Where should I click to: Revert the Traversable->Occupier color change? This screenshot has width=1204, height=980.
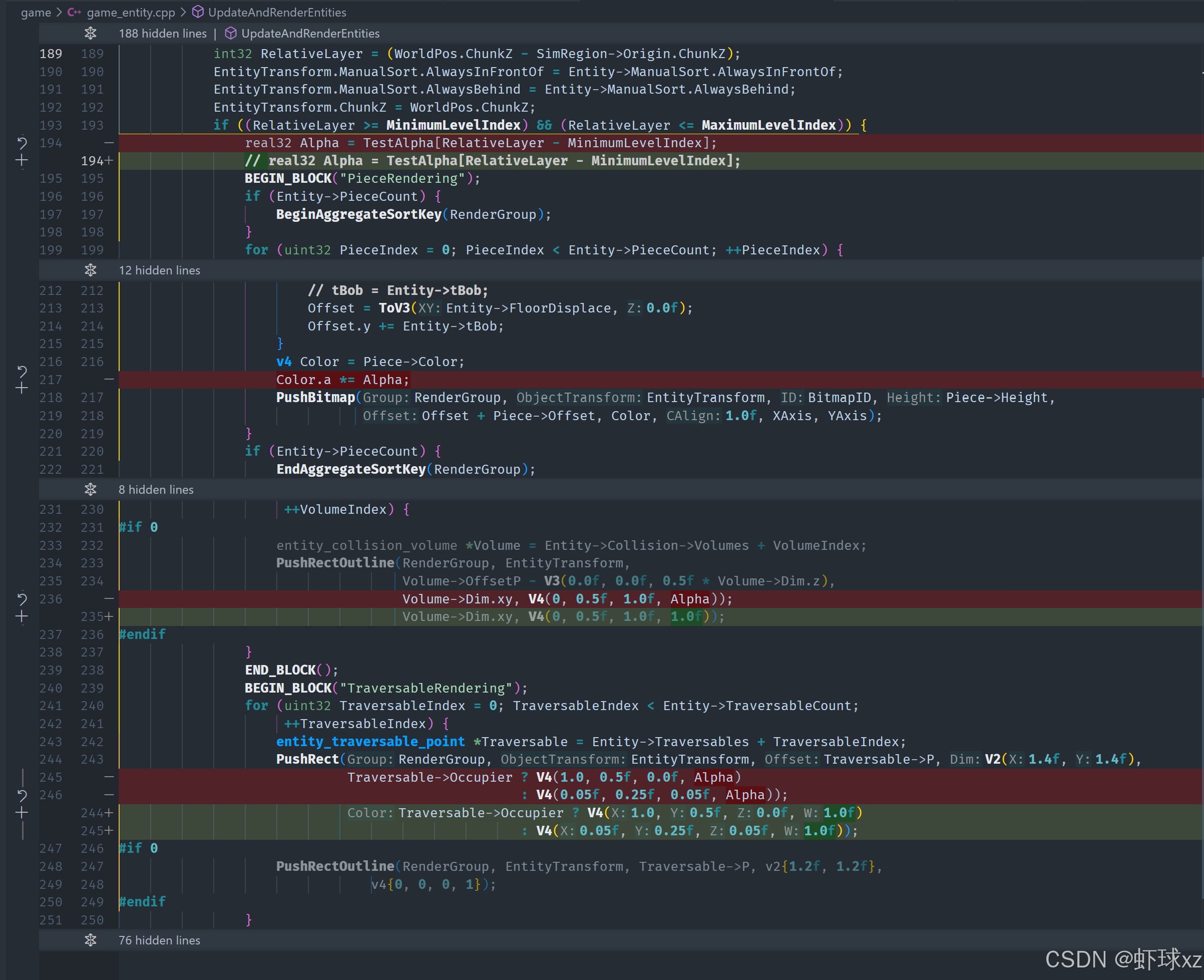[22, 795]
